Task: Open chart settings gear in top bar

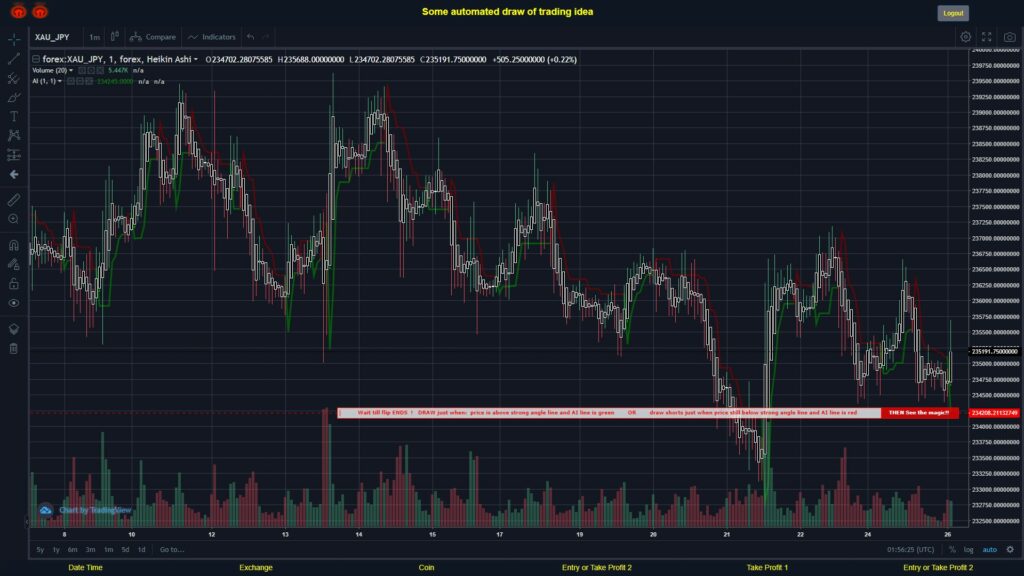Action: pos(965,37)
